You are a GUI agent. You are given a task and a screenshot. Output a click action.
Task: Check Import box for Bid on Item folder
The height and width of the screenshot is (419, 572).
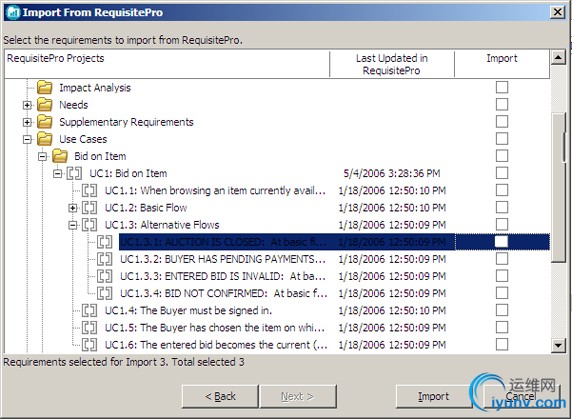coord(502,156)
